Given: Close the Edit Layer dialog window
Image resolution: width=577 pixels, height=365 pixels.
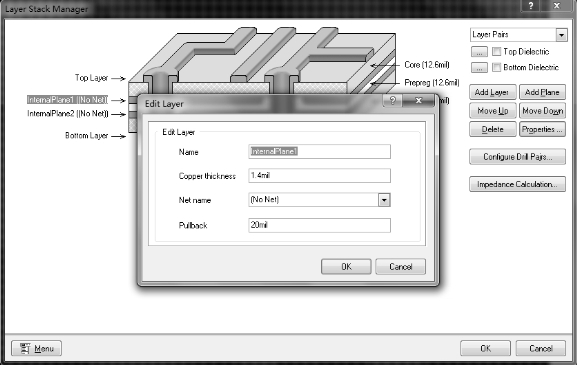Looking at the screenshot, I should coord(418,100).
